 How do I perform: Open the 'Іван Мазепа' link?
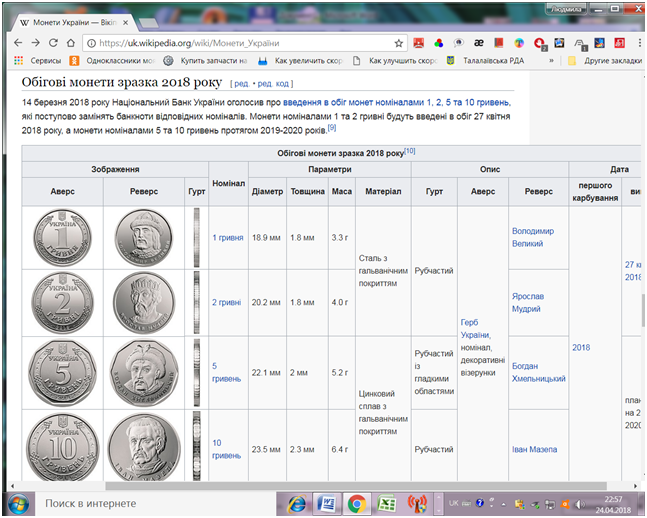[x=534, y=449]
